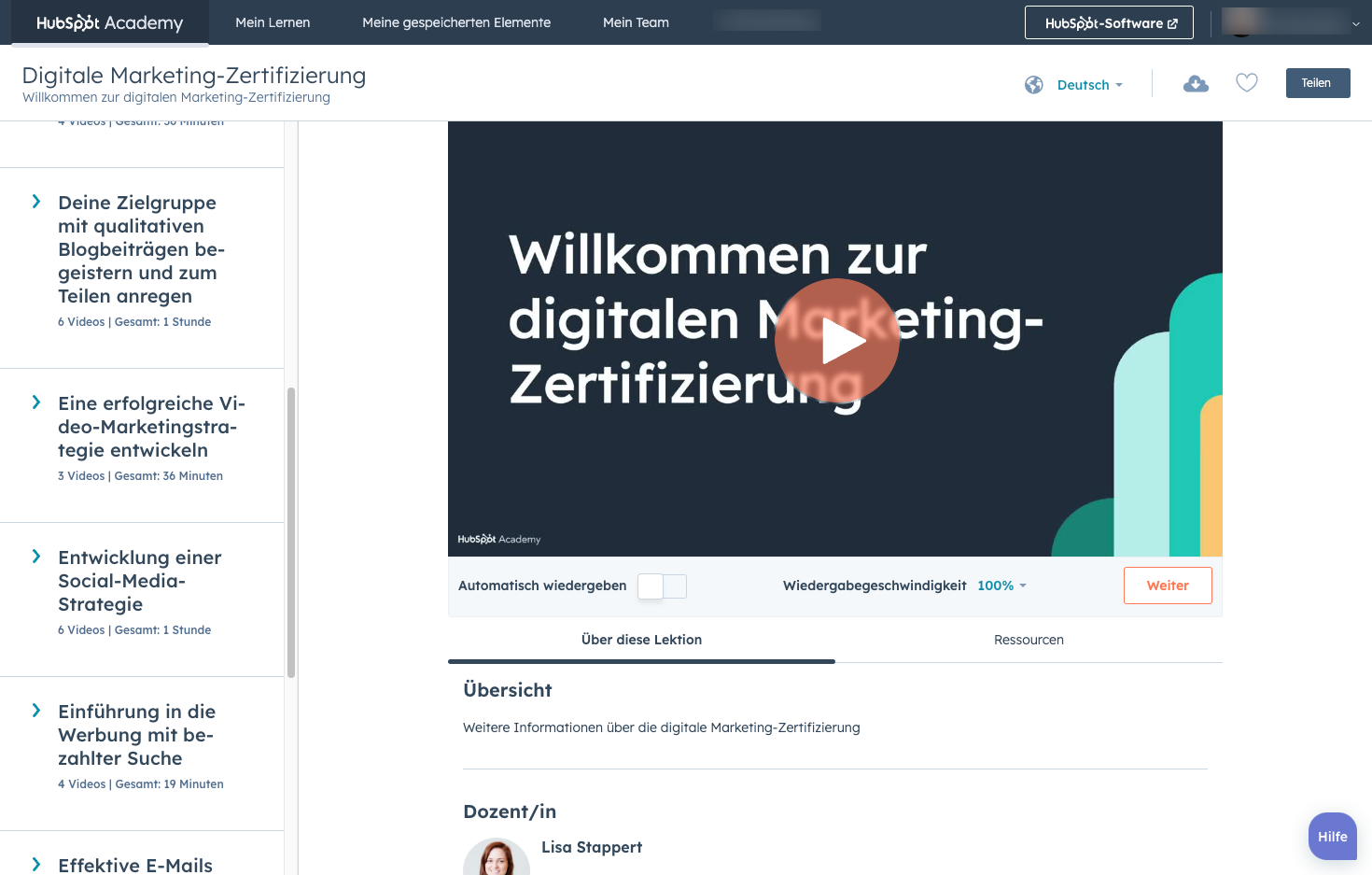Click the Teilen button
The image size is (1372, 875).
(x=1317, y=83)
